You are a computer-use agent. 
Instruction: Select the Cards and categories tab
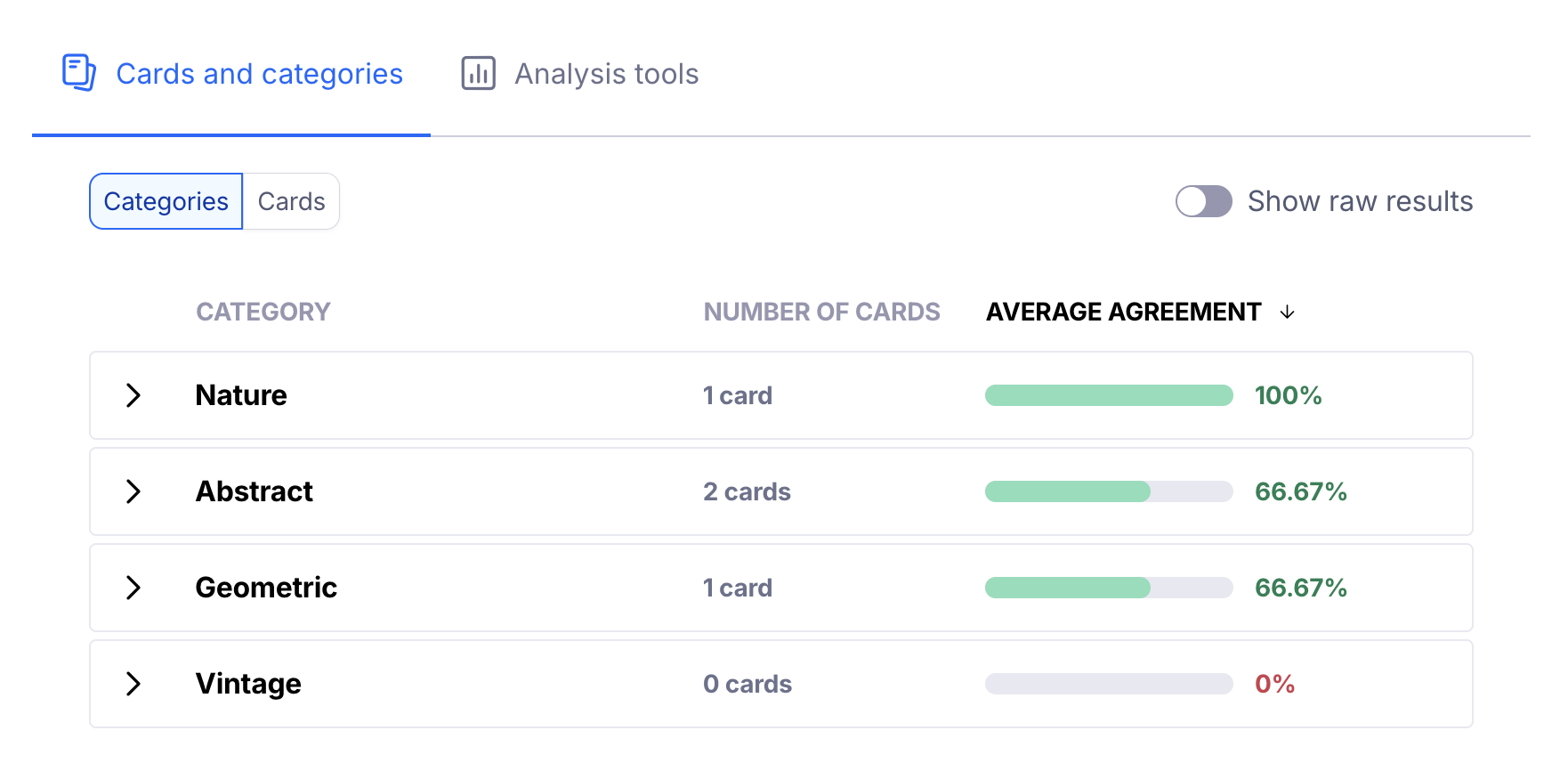259,74
